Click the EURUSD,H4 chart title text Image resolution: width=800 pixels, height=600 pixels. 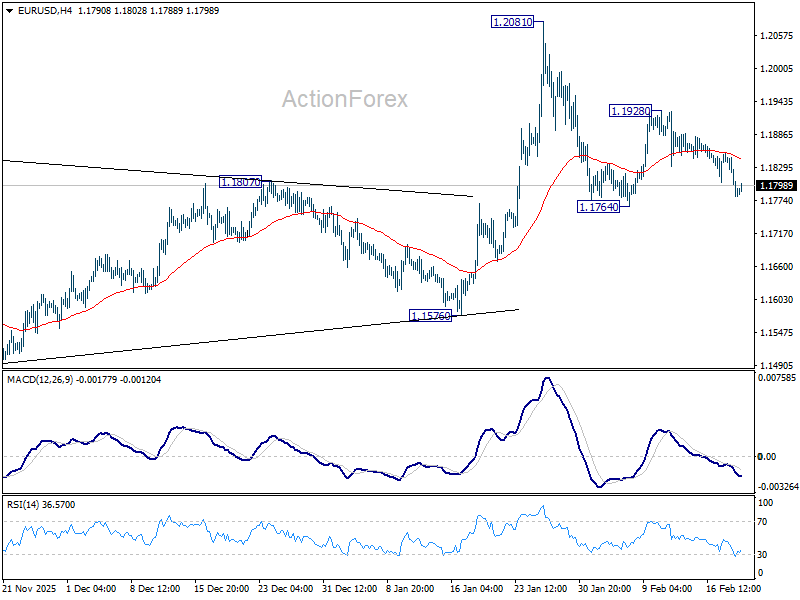[x=45, y=11]
